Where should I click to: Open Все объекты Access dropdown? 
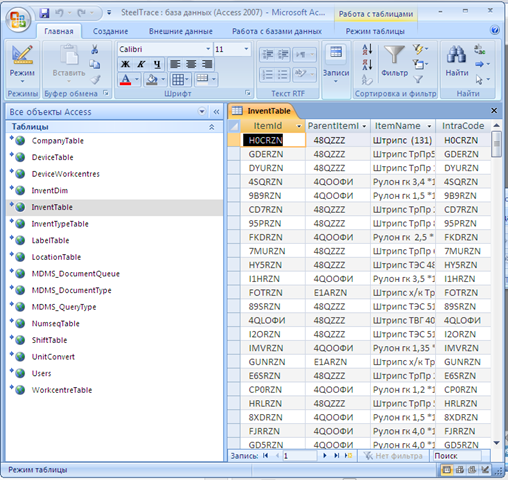[202, 111]
